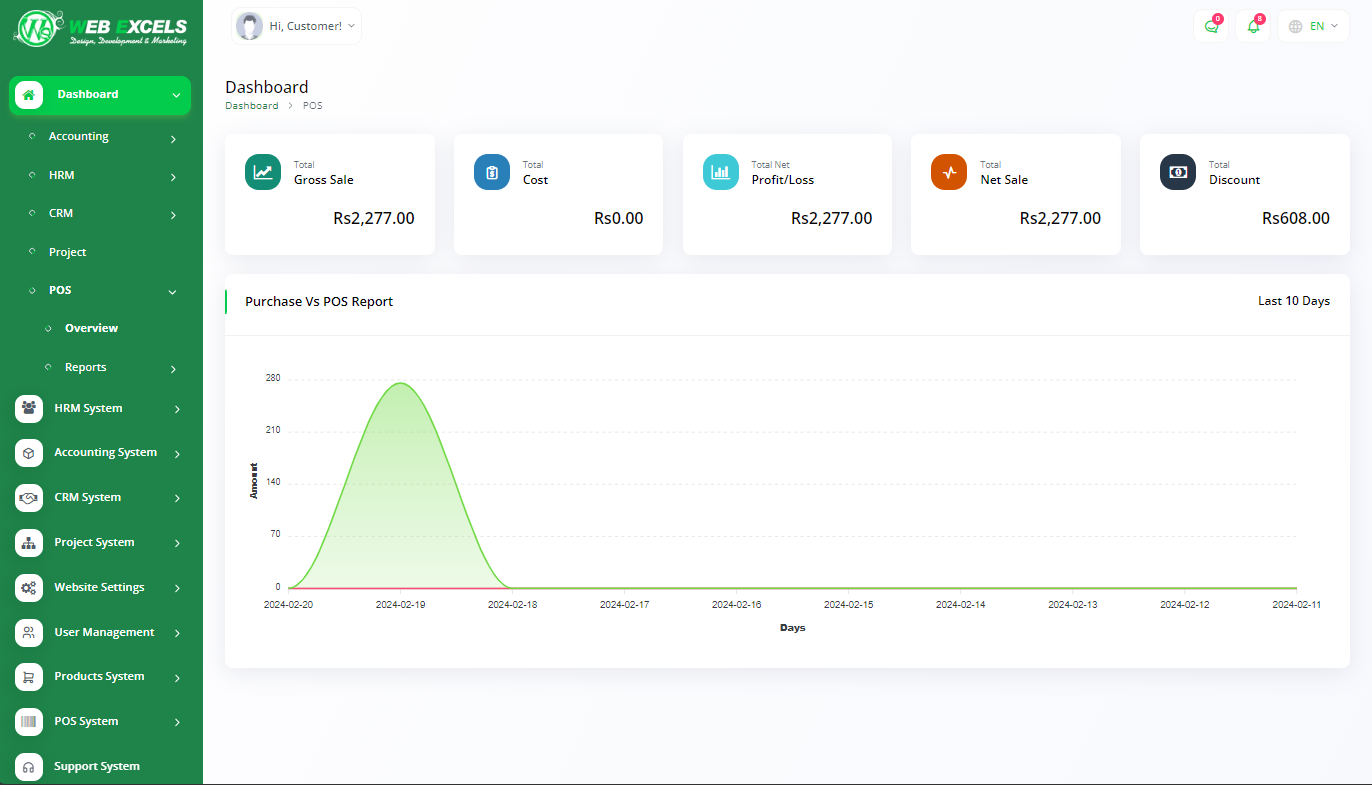Expand the HRM submenu arrow
This screenshot has width=1372, height=785.
173,177
